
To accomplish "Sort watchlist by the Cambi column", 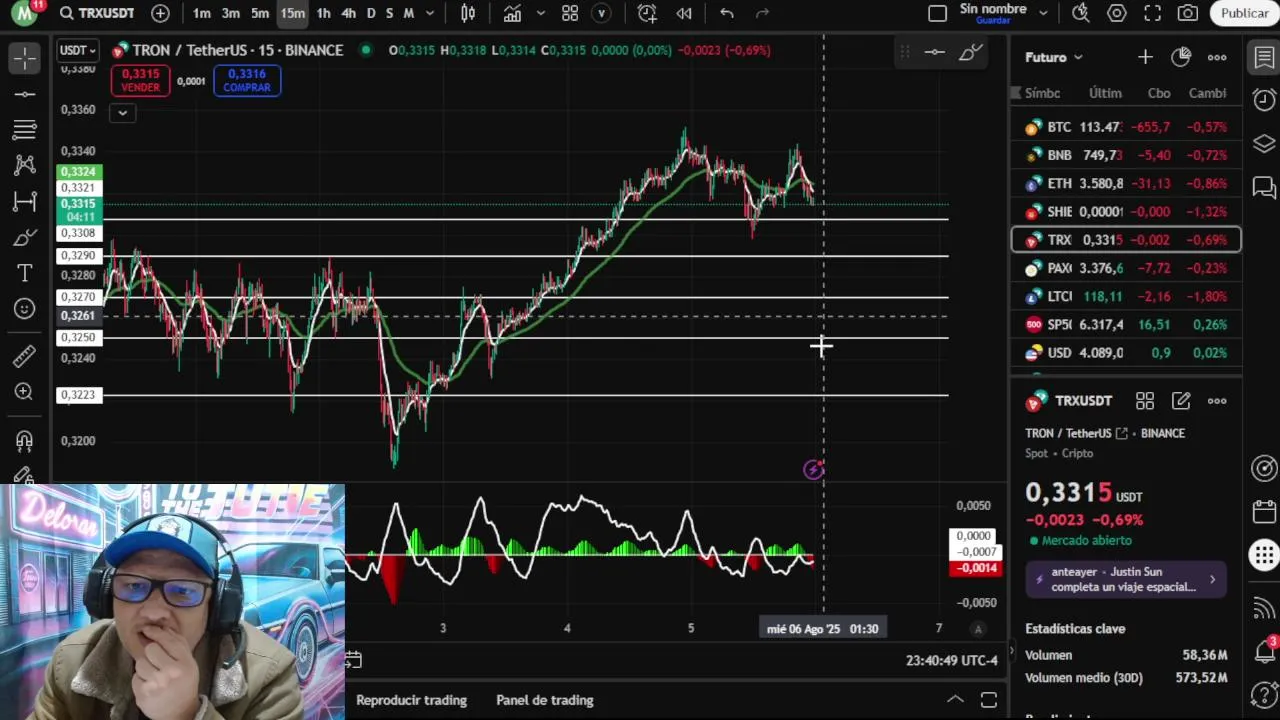I will 1207,93.
